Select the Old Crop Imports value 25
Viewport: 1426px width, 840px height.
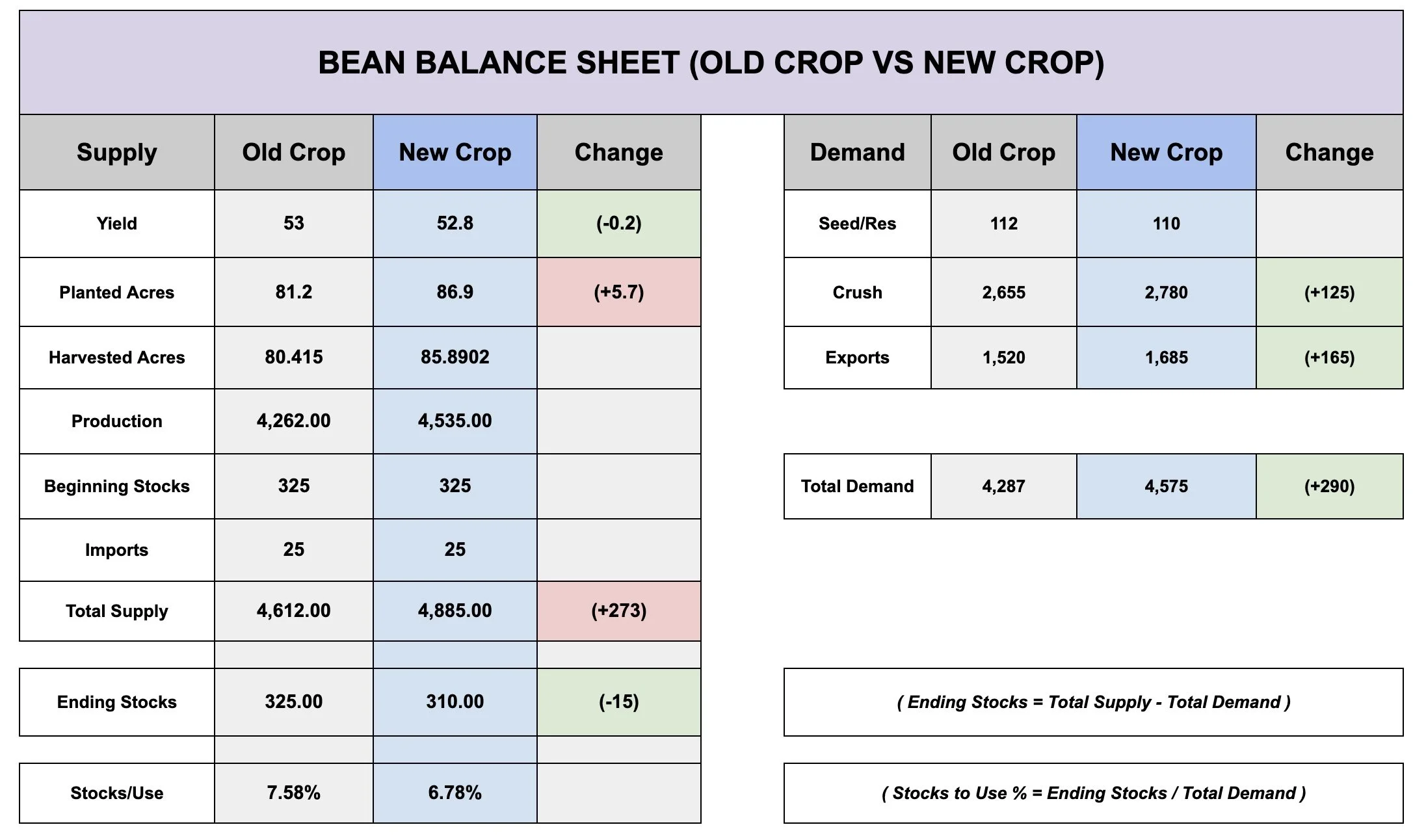294,550
